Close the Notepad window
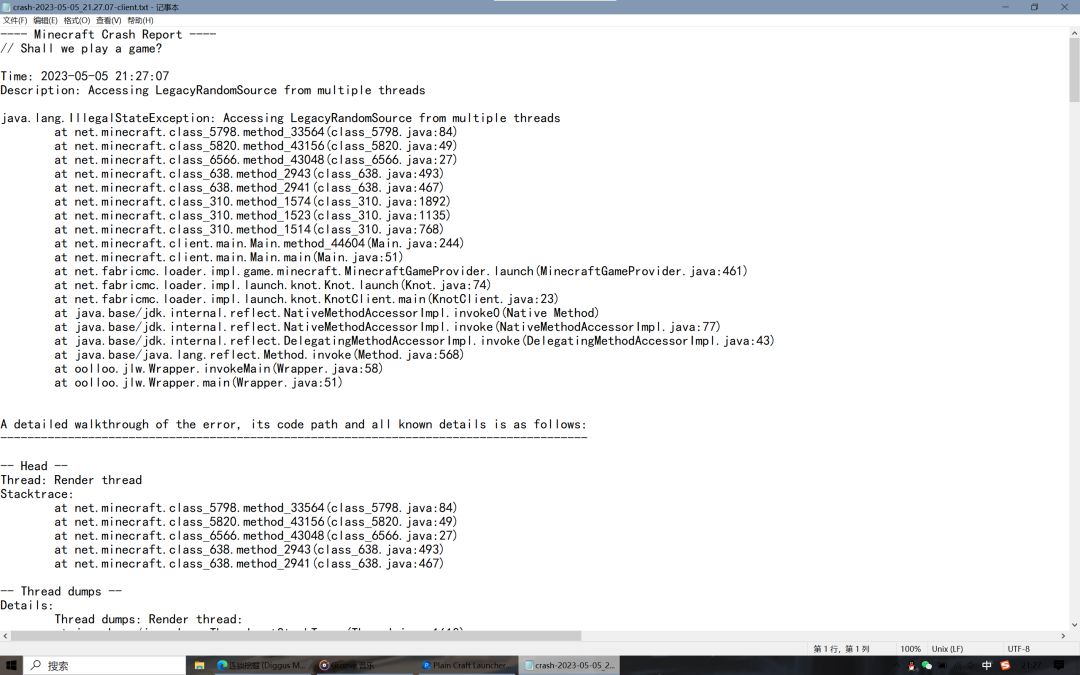The width and height of the screenshot is (1080, 675). coord(1064,7)
